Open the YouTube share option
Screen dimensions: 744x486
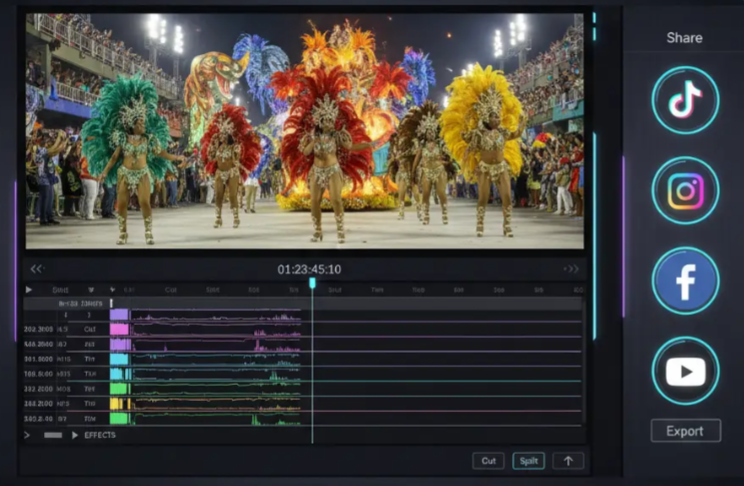click(x=685, y=371)
